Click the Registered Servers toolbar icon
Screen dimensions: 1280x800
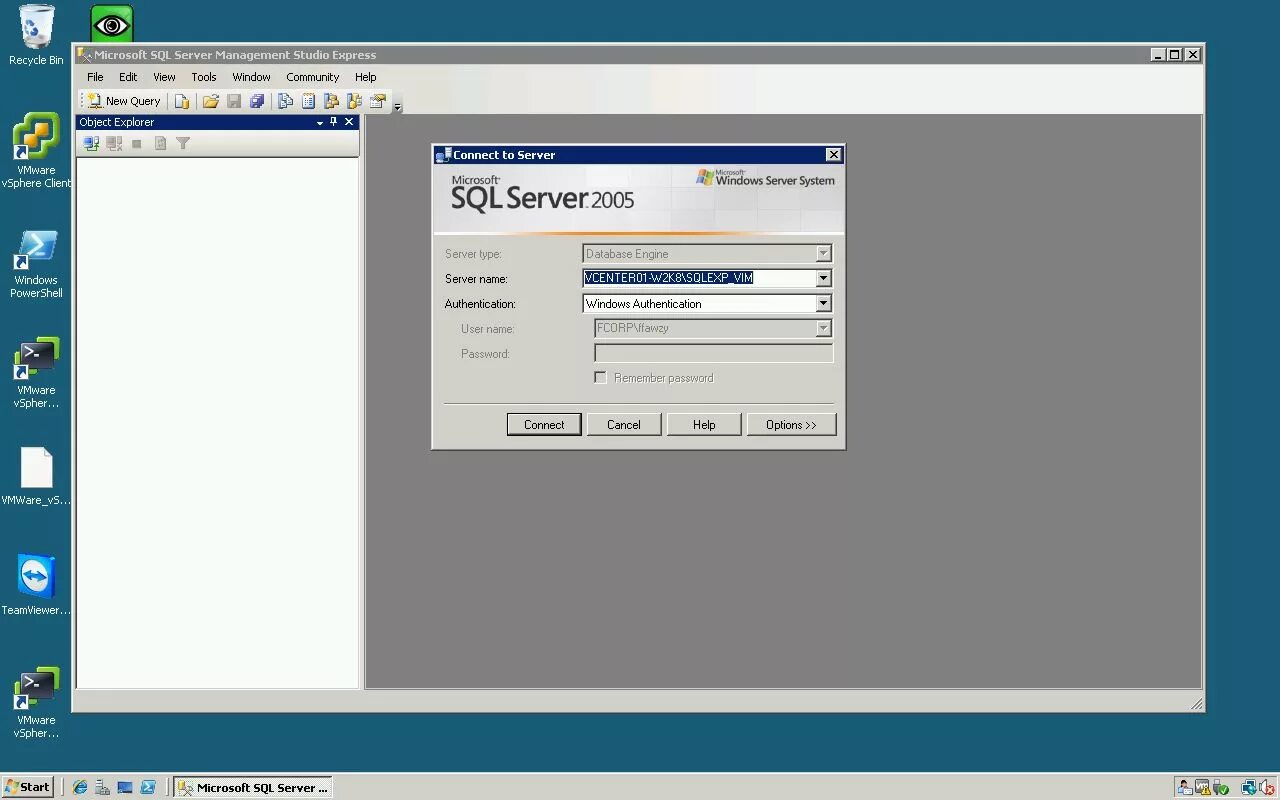pos(286,101)
